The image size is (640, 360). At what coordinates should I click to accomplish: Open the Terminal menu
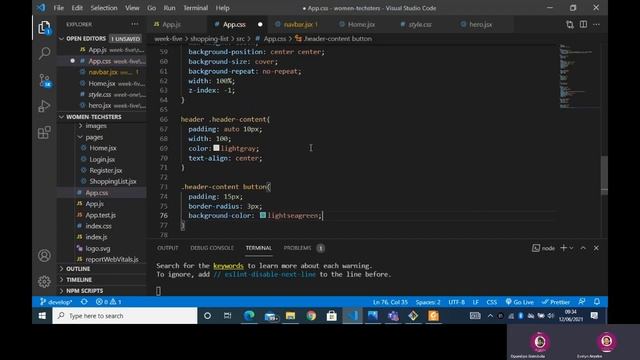click(x=196, y=8)
